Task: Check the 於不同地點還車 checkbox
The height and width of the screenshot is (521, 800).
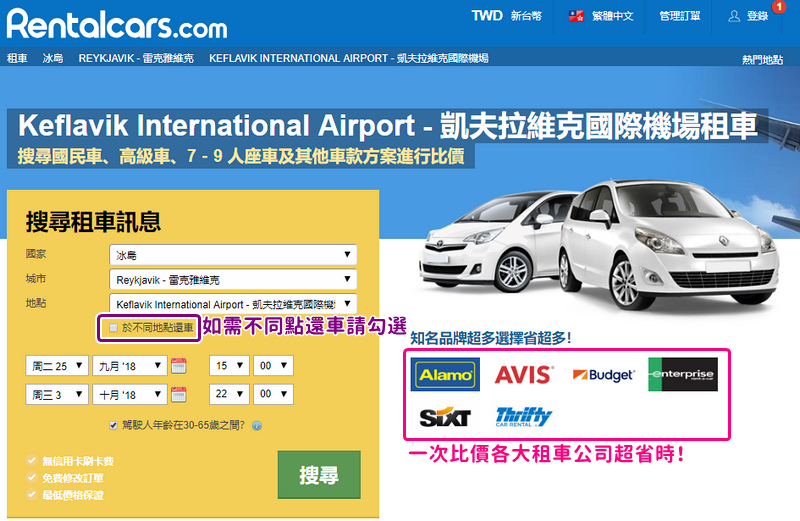Action: point(114,328)
